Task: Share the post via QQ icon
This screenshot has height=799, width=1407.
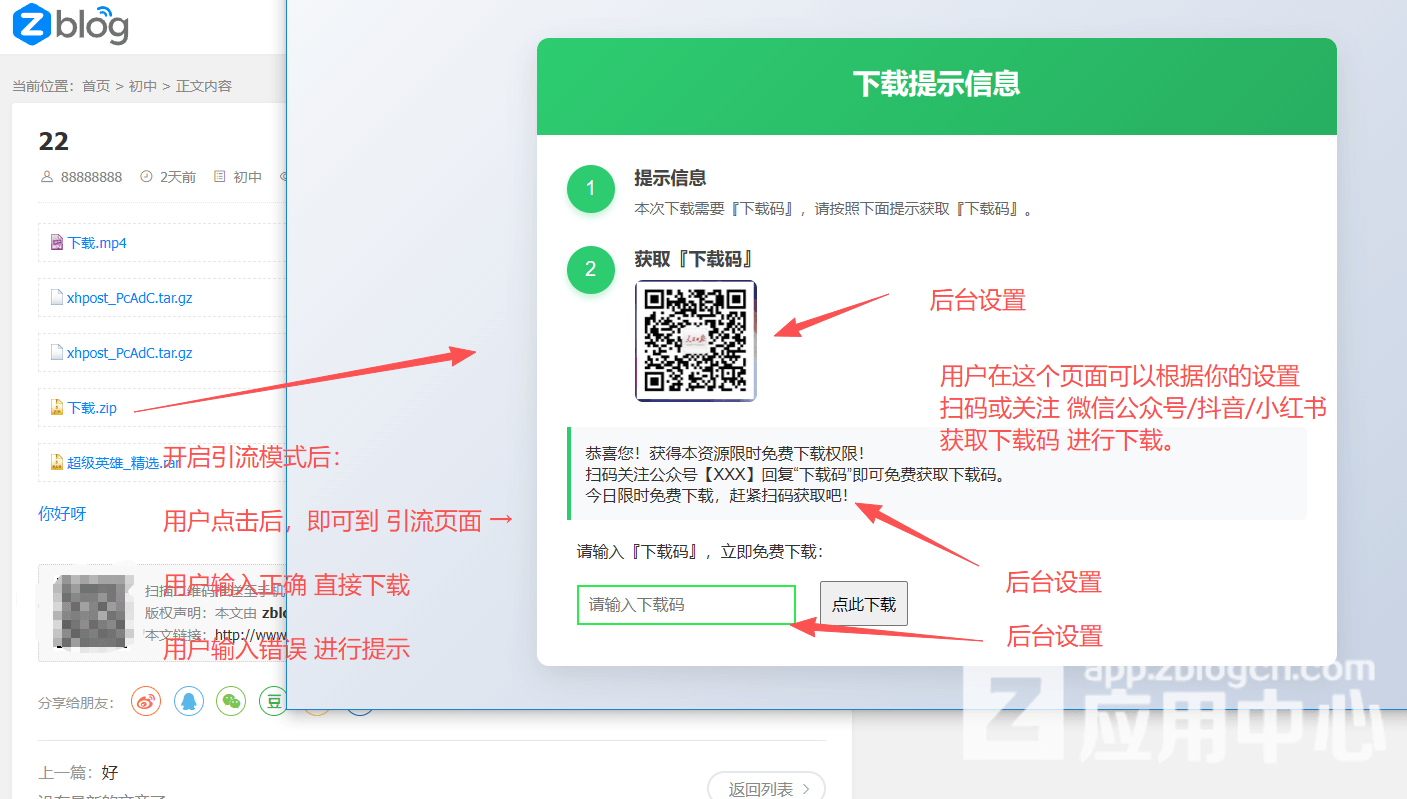Action: click(x=189, y=701)
